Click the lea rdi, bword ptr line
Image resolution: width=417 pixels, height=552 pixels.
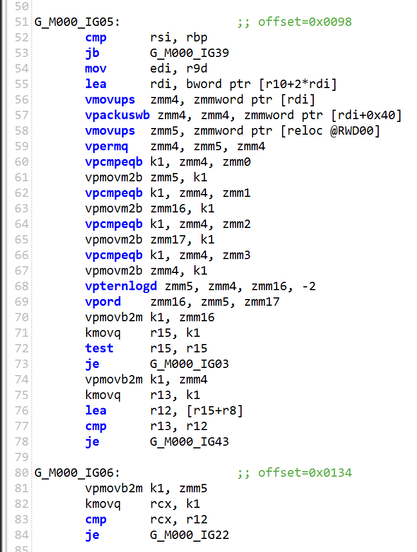211,84
